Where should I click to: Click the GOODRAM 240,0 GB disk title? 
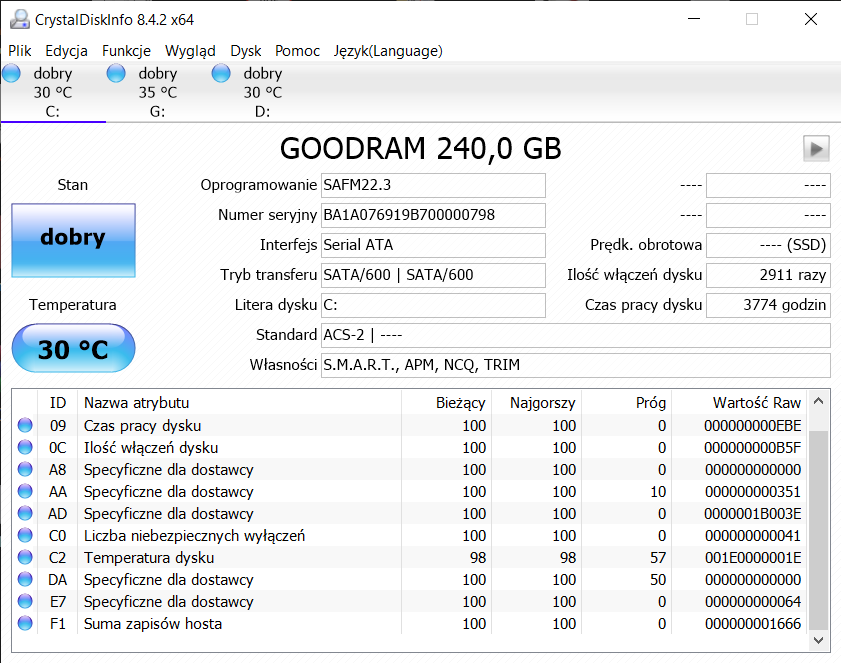[x=420, y=149]
